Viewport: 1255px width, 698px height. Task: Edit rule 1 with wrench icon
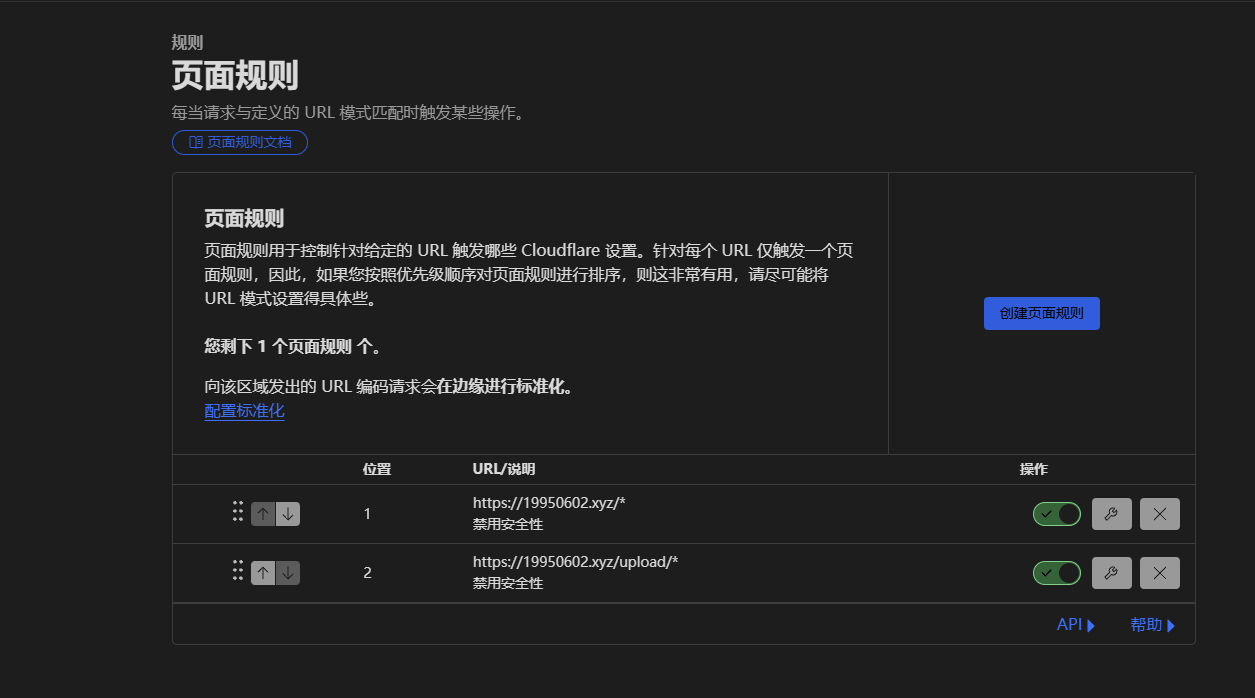click(x=1111, y=514)
